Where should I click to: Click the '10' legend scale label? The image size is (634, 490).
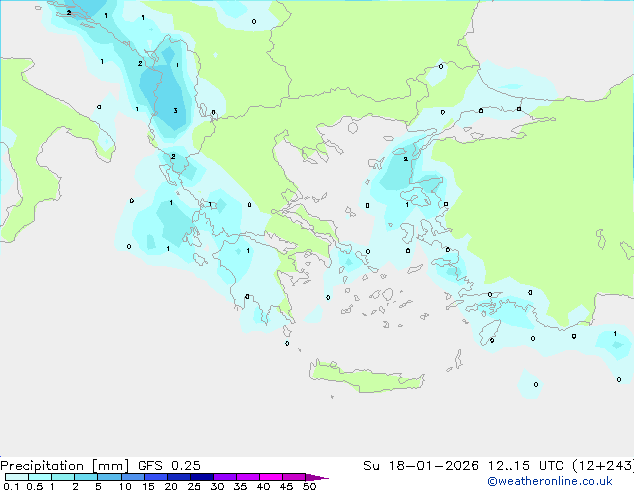[125, 486]
